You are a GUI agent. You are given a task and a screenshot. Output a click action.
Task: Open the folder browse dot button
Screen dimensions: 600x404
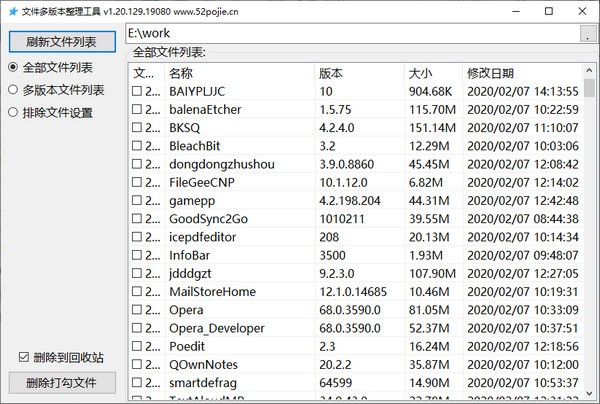[588, 33]
